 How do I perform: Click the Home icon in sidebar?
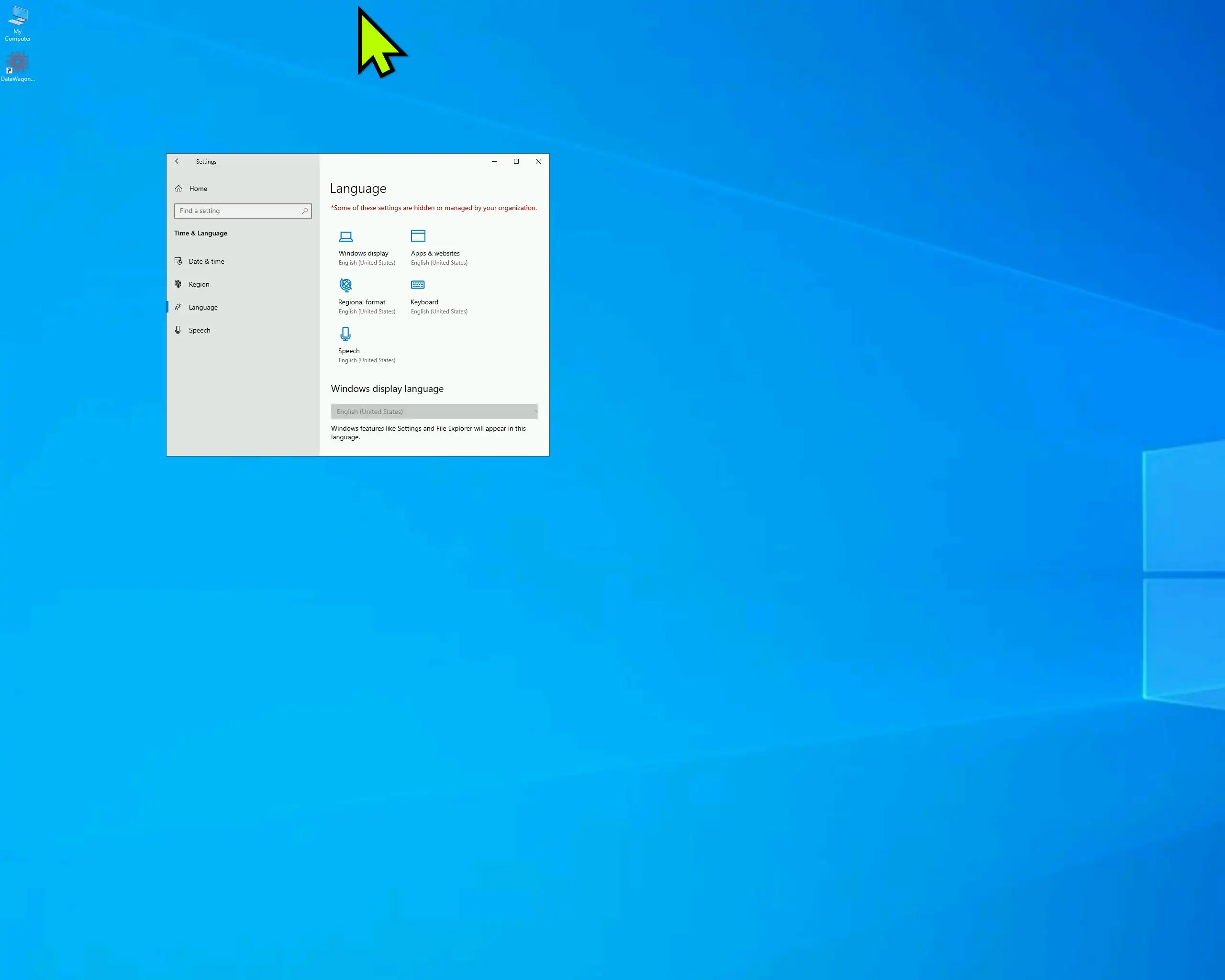(x=178, y=189)
